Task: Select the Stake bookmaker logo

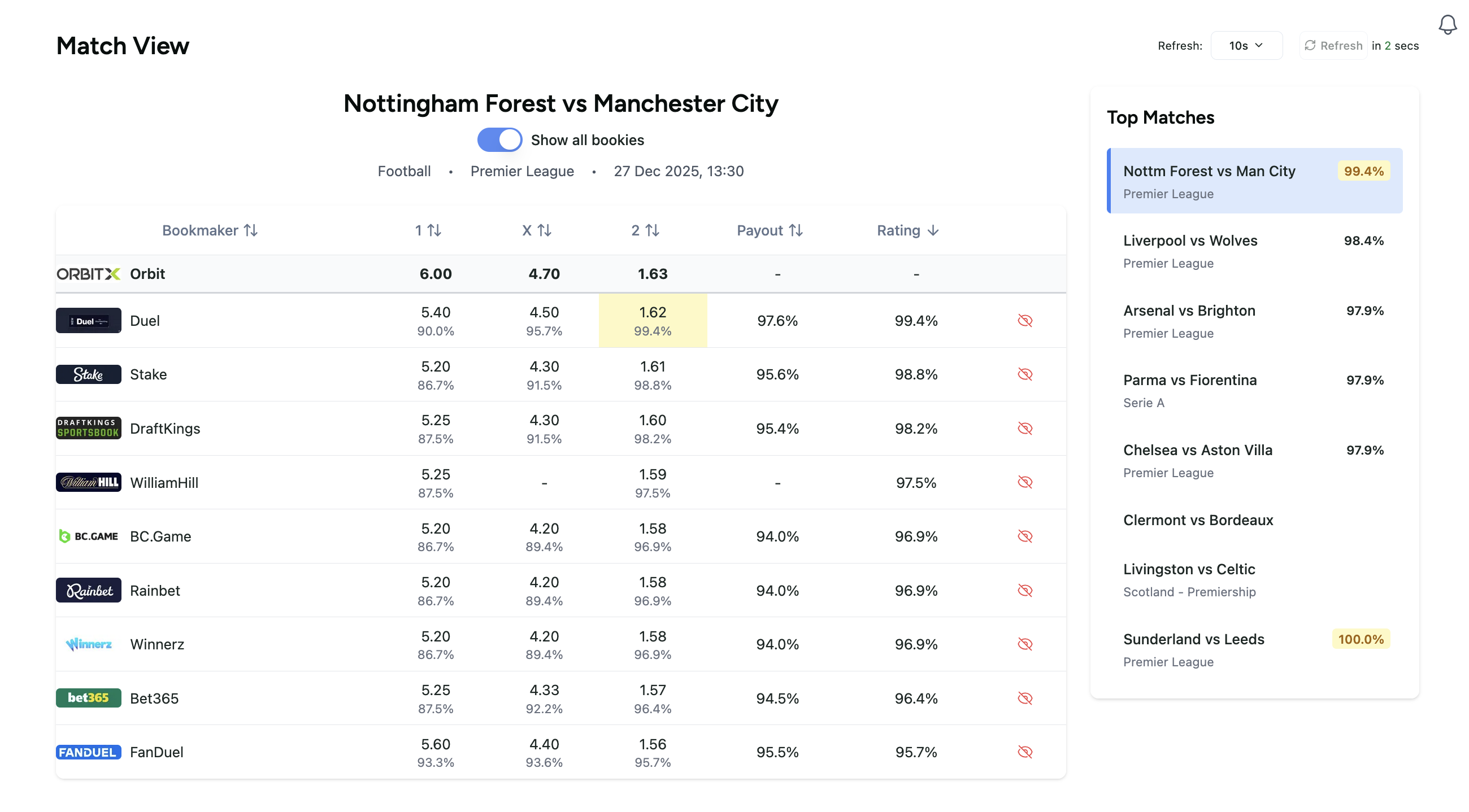Action: pyautogui.click(x=88, y=374)
